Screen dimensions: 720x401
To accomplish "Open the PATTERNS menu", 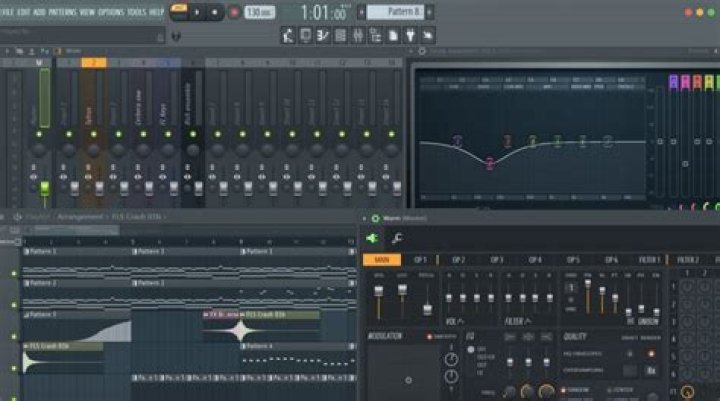I will coord(62,12).
